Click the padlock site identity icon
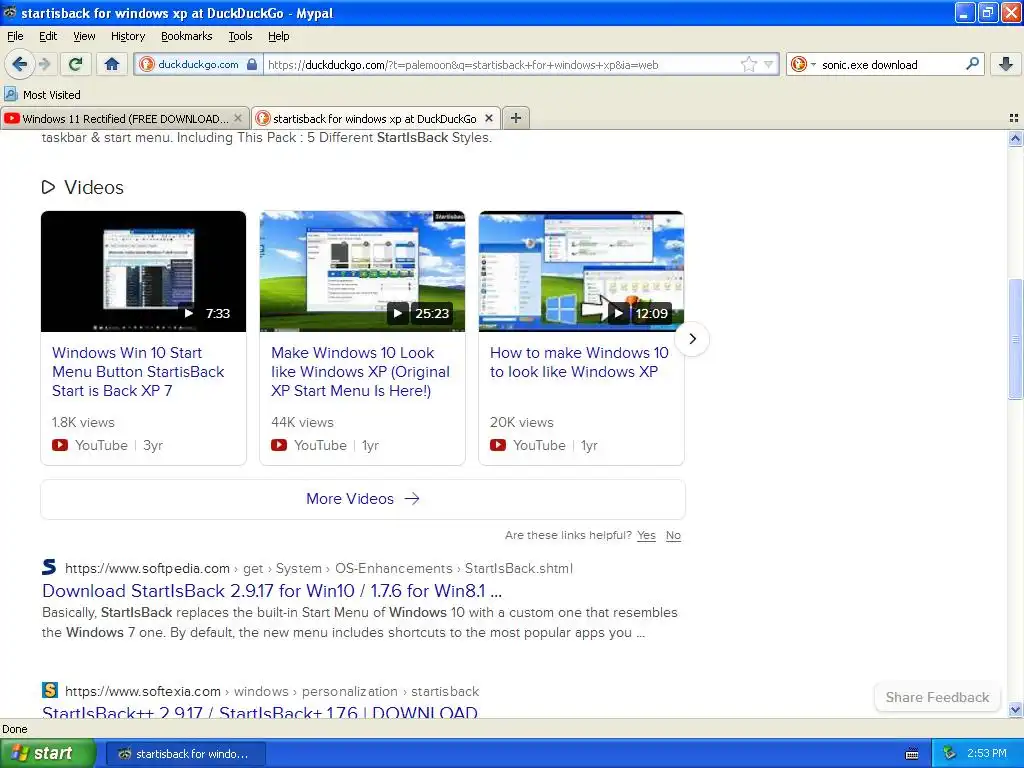This screenshot has height=768, width=1024. pos(251,65)
